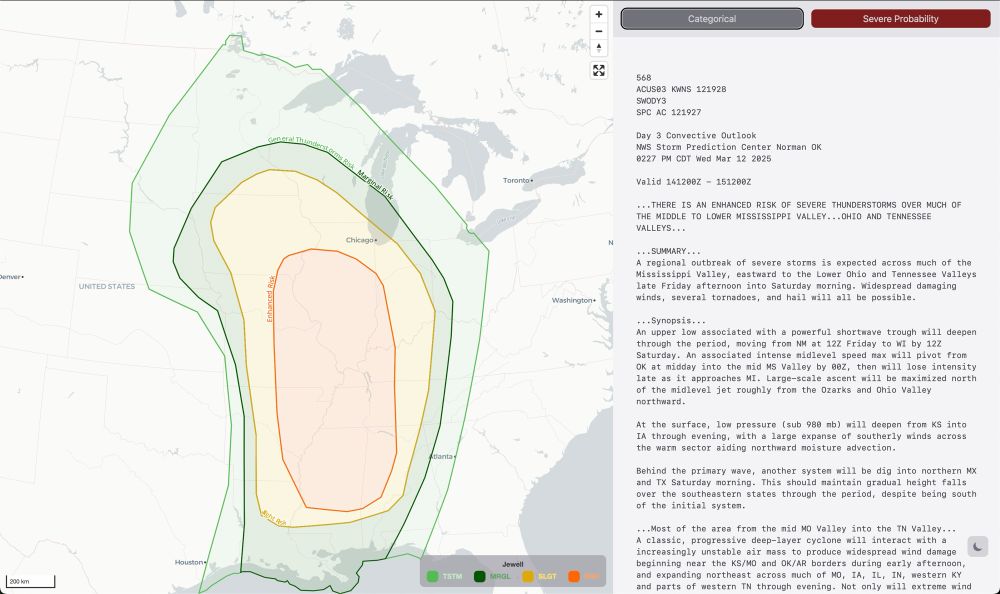Click the 200 km map scale bar
The width and height of the screenshot is (1000, 594).
click(x=30, y=581)
